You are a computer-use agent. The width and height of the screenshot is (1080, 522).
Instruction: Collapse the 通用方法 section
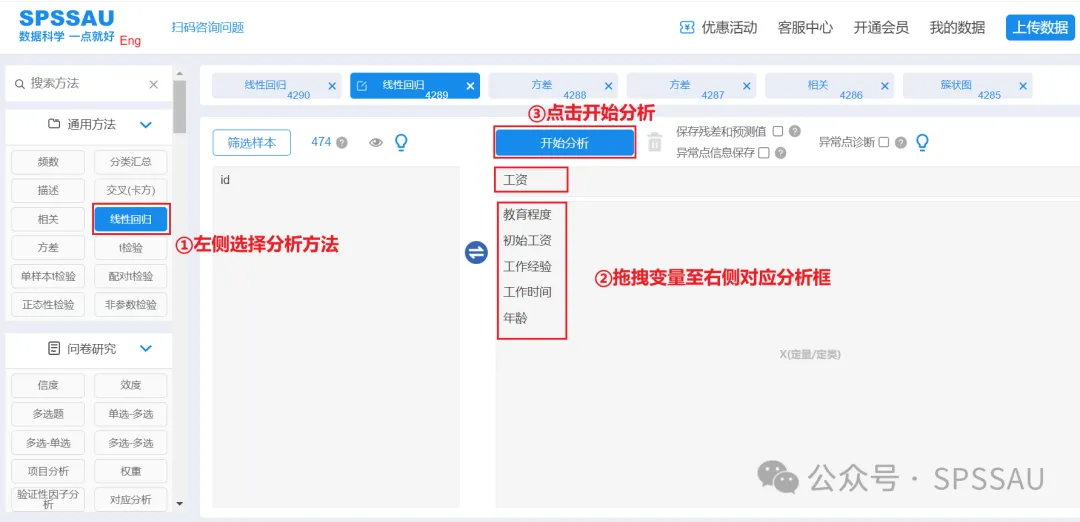click(x=145, y=125)
